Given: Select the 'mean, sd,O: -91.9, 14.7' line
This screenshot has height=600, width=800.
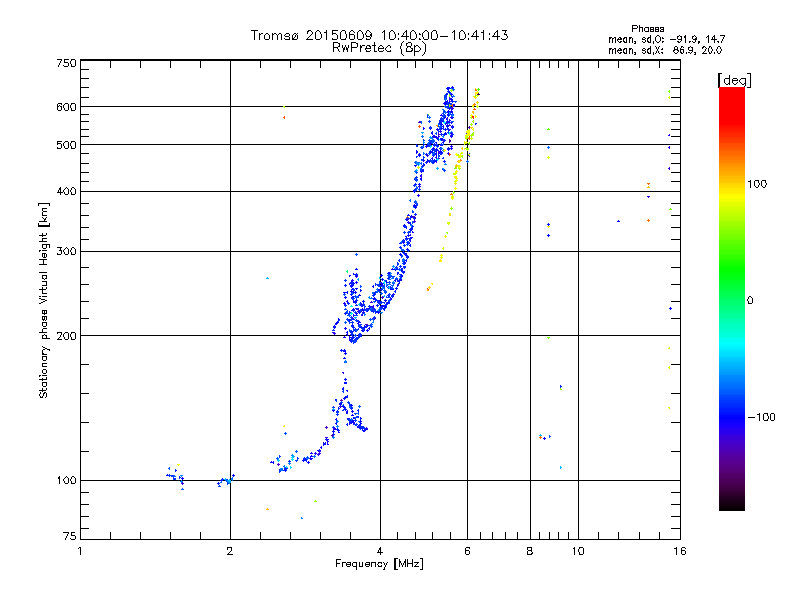Looking at the screenshot, I should [x=666, y=39].
